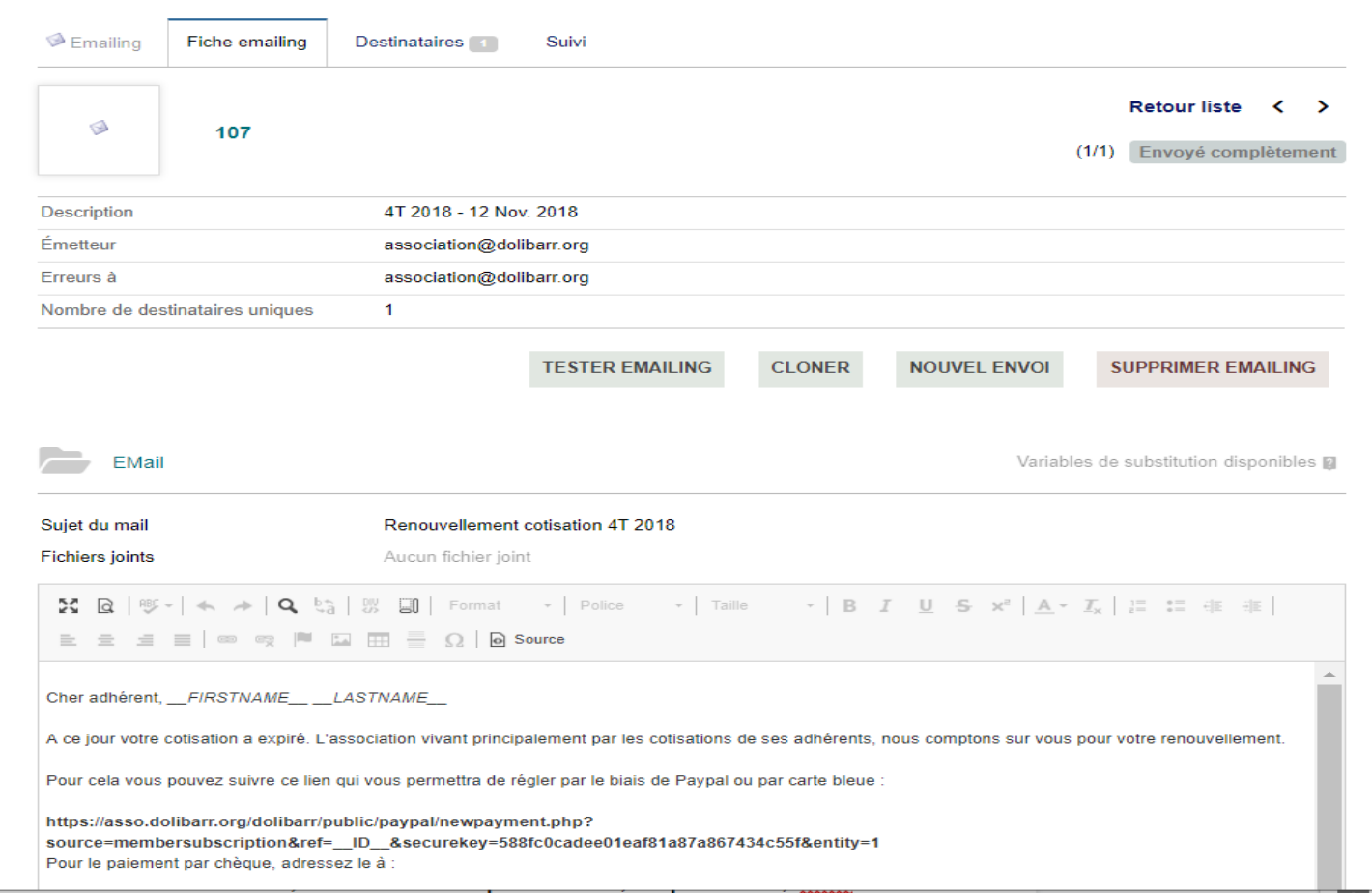Maximize the editor with the fullscreen icon
This screenshot has height=893, width=1372.
[x=68, y=606]
